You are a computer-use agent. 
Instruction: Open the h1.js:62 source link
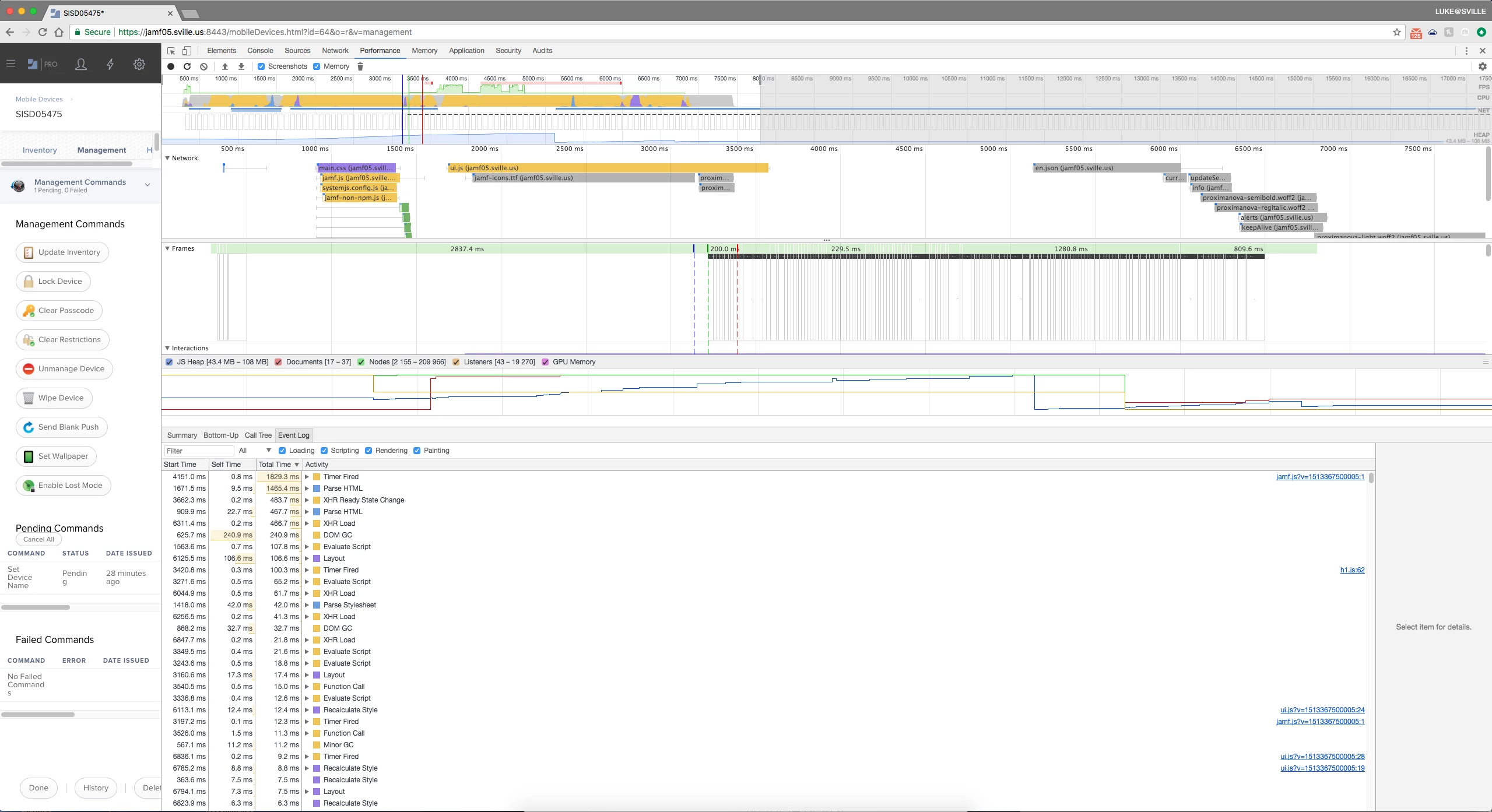[1352, 570]
